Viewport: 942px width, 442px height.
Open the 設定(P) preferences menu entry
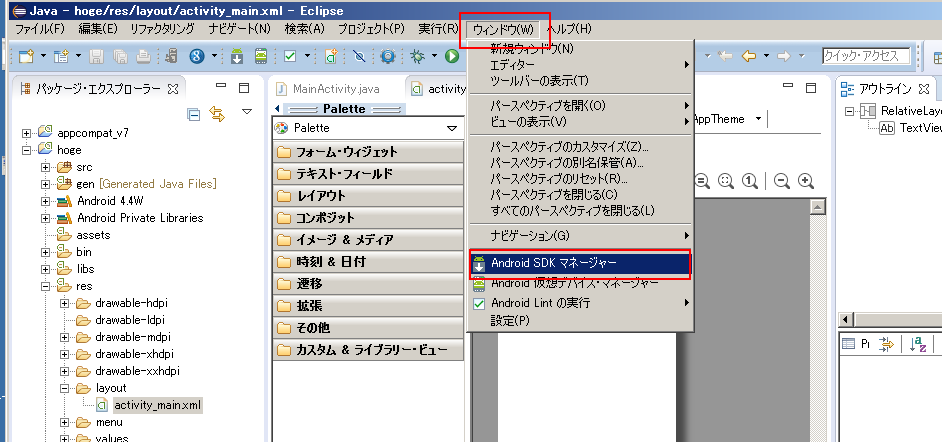click(510, 320)
